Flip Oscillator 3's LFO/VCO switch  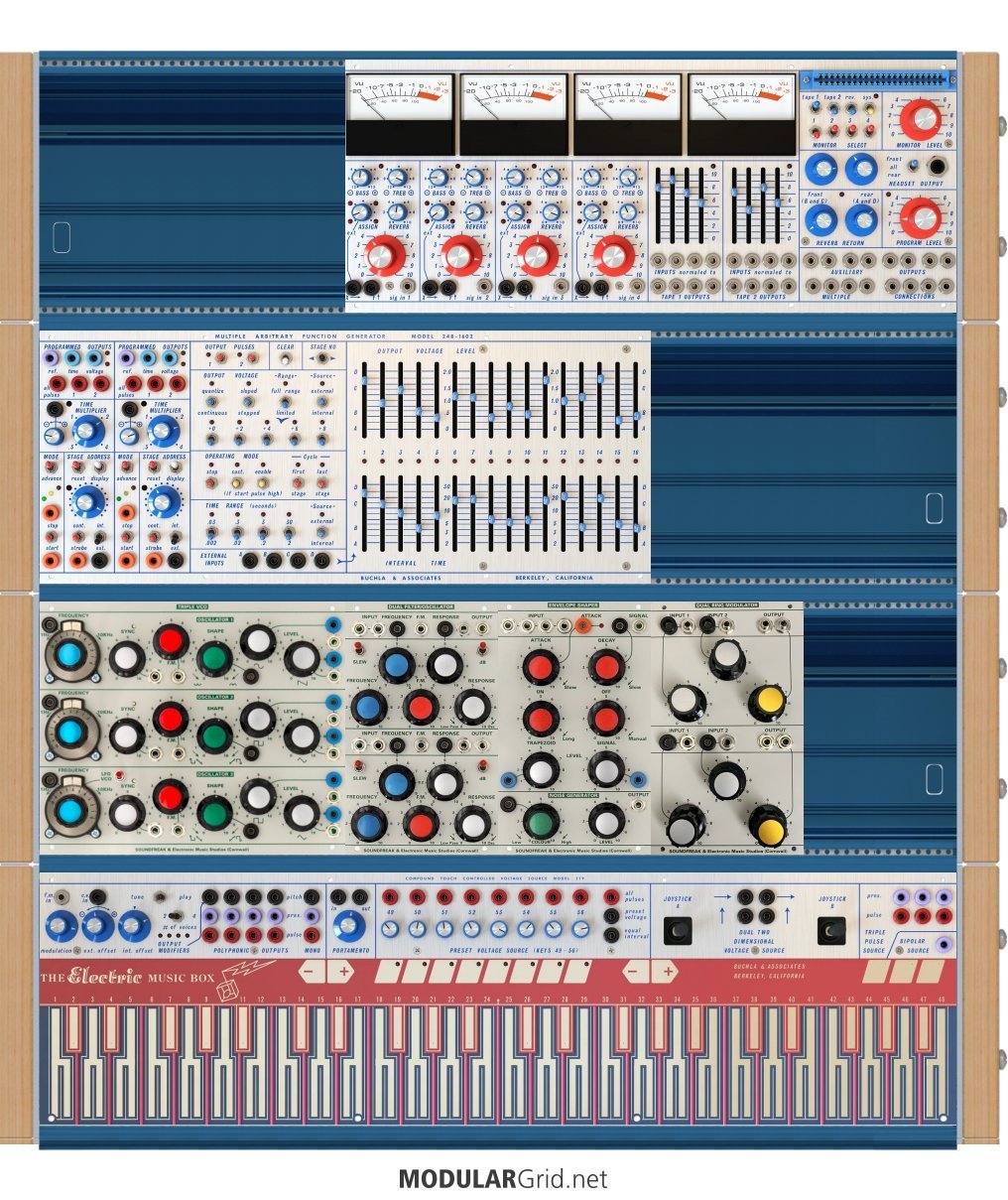point(118,775)
